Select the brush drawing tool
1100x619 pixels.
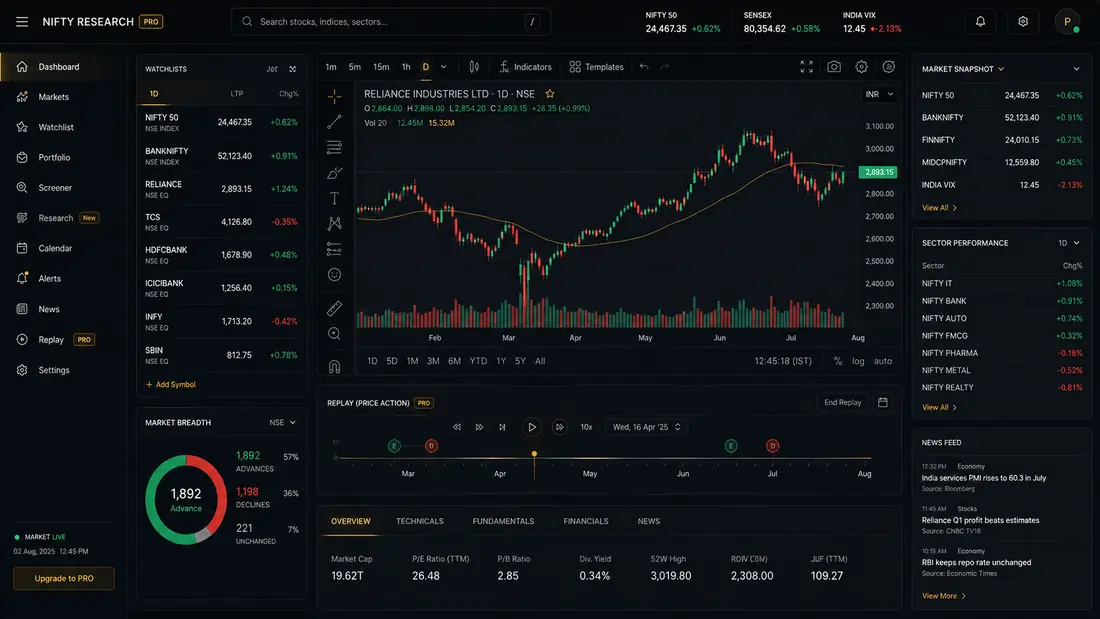point(335,173)
